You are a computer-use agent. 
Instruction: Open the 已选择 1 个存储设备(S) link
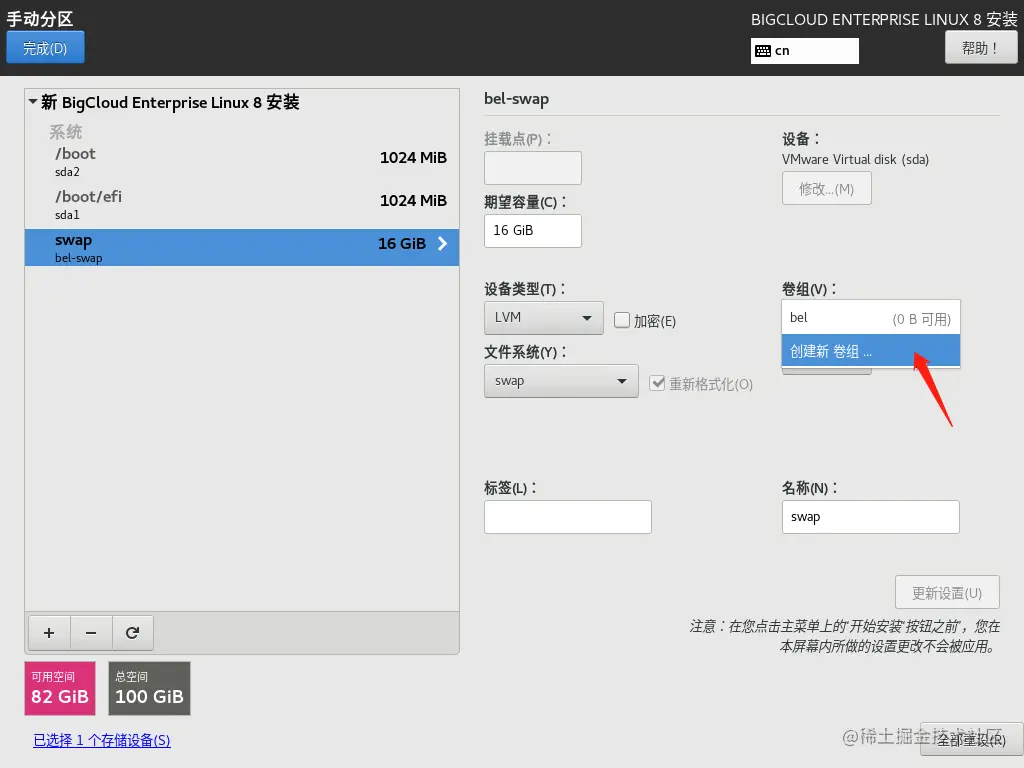point(102,740)
